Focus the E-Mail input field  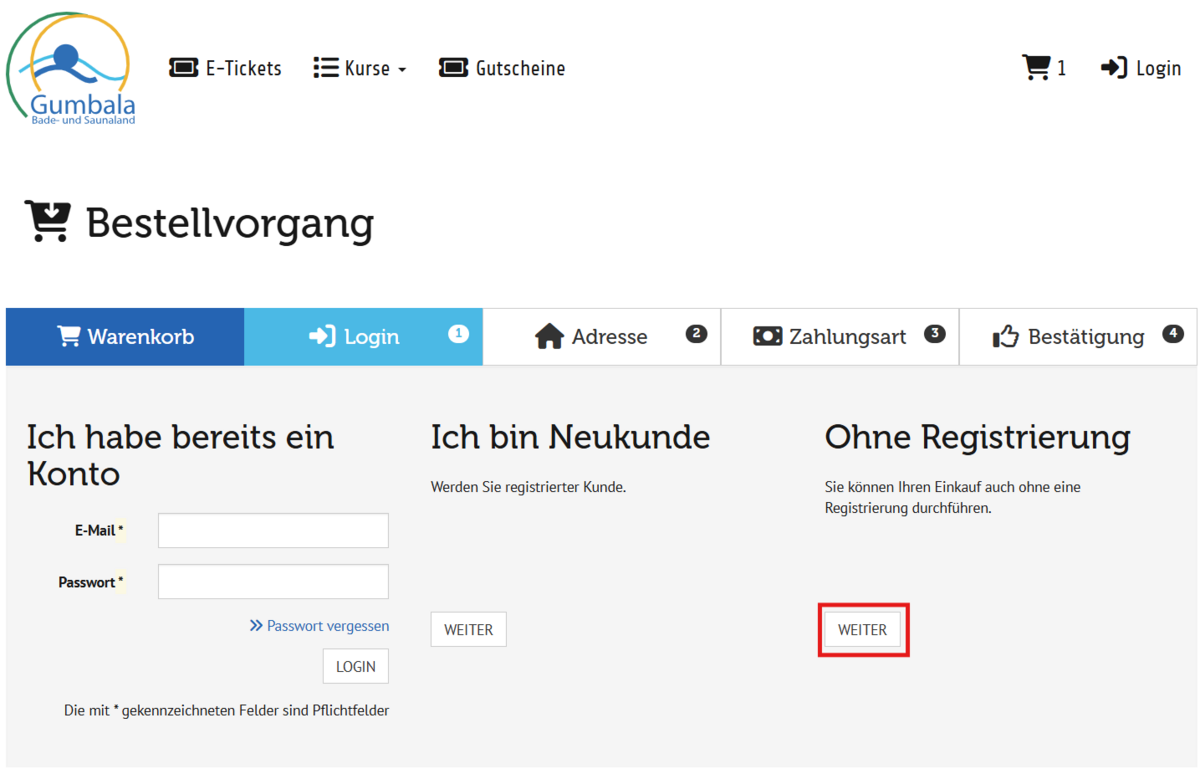pyautogui.click(x=273, y=531)
